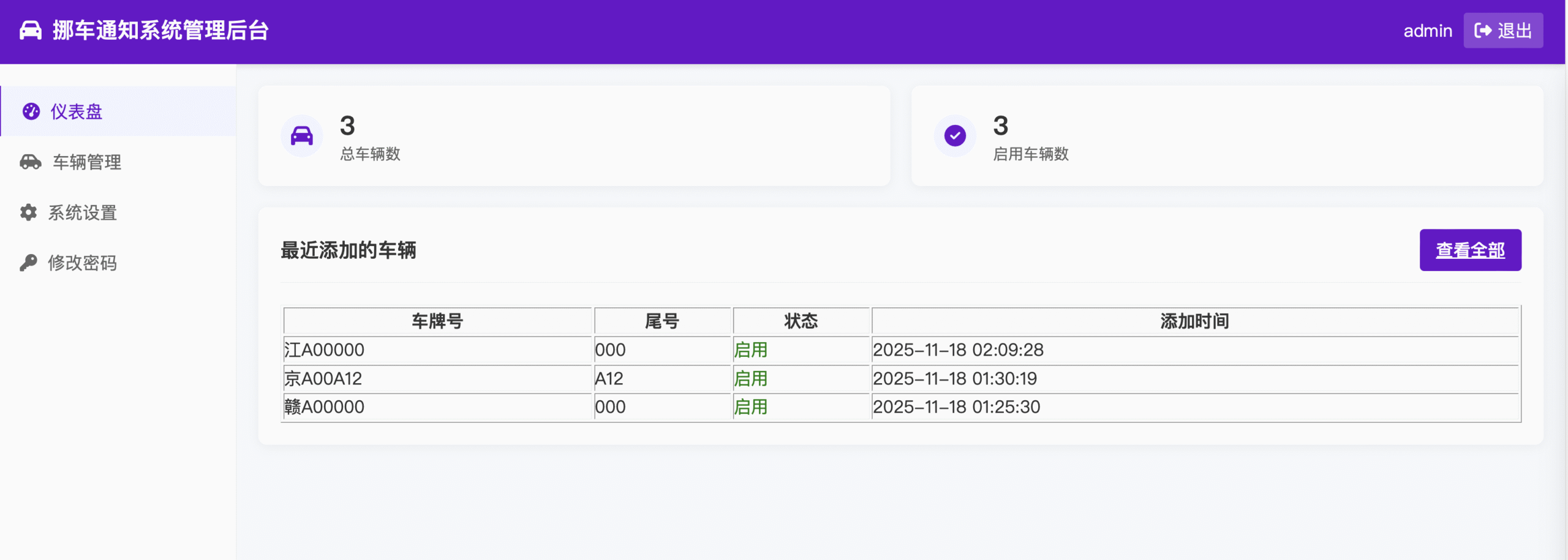Image resolution: width=1568 pixels, height=560 pixels.
Task: Toggle the 启用 status for 赣A00000
Action: click(x=752, y=406)
